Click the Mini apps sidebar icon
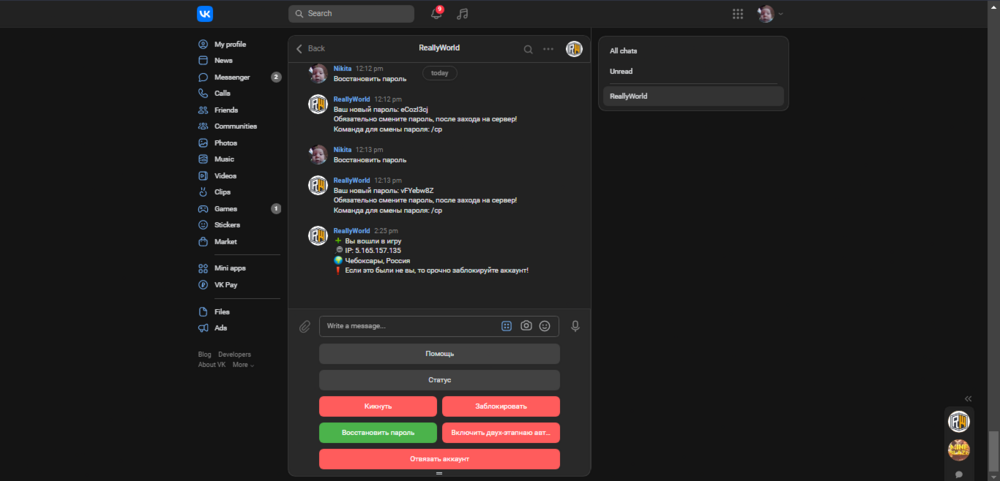 point(203,269)
